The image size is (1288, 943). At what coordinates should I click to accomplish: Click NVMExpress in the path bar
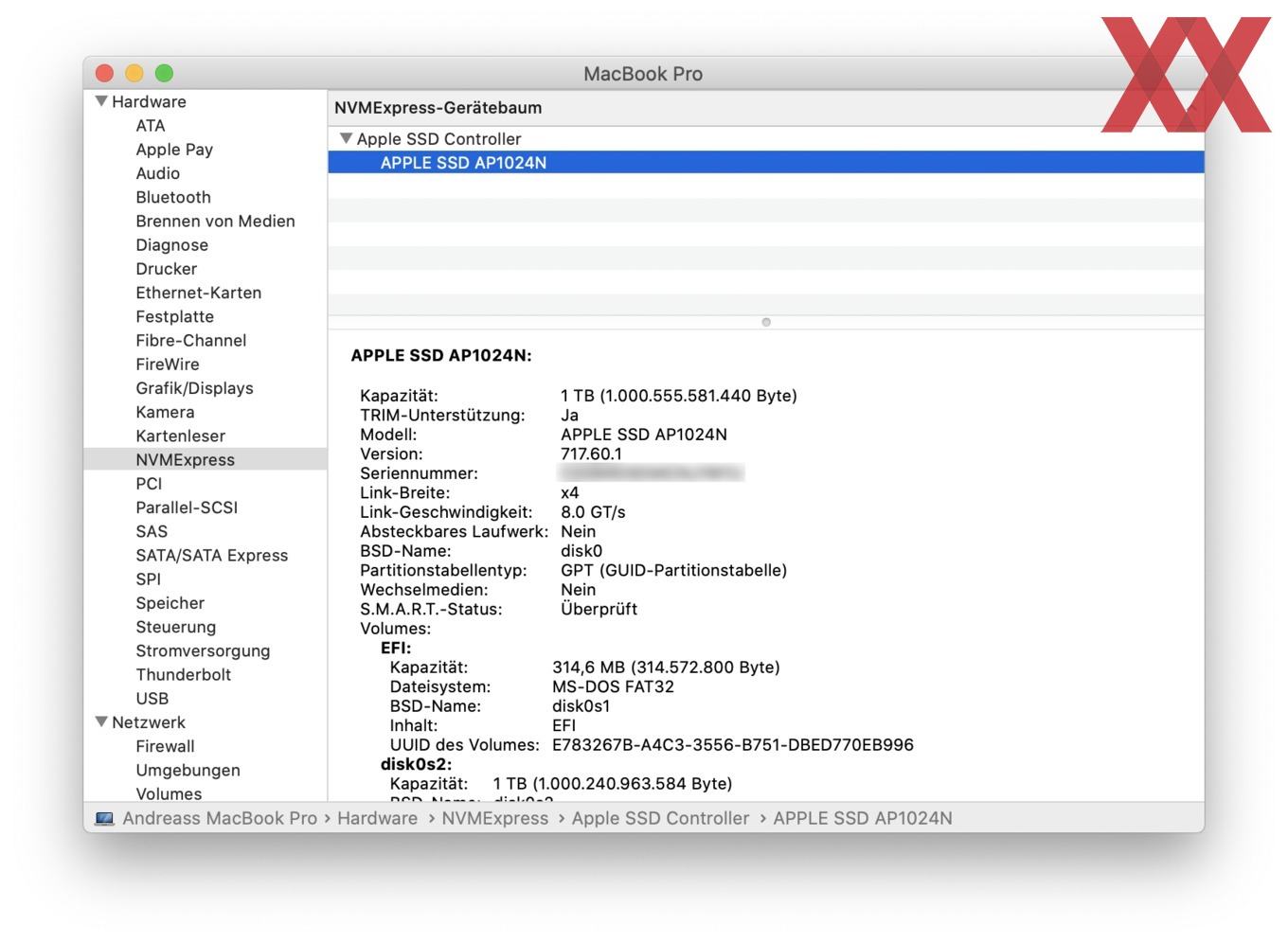click(x=494, y=818)
